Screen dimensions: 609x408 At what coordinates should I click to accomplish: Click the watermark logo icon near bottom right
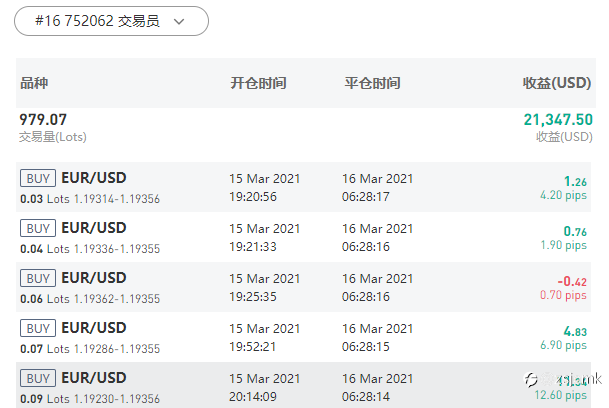point(531,379)
